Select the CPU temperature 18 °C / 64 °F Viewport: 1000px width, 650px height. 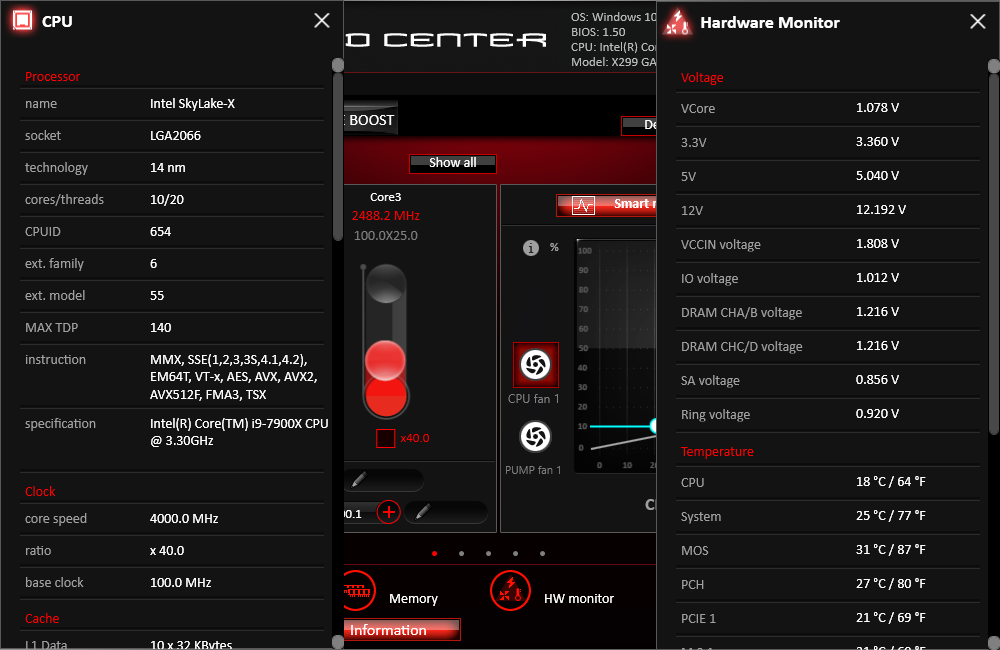(x=891, y=482)
